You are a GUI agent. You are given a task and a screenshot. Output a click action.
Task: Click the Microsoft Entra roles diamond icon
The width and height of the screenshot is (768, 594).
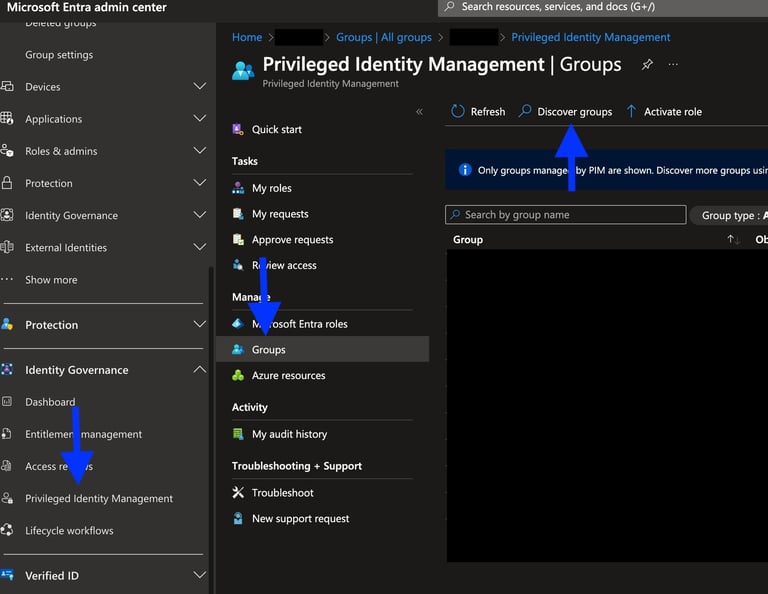[x=238, y=324]
